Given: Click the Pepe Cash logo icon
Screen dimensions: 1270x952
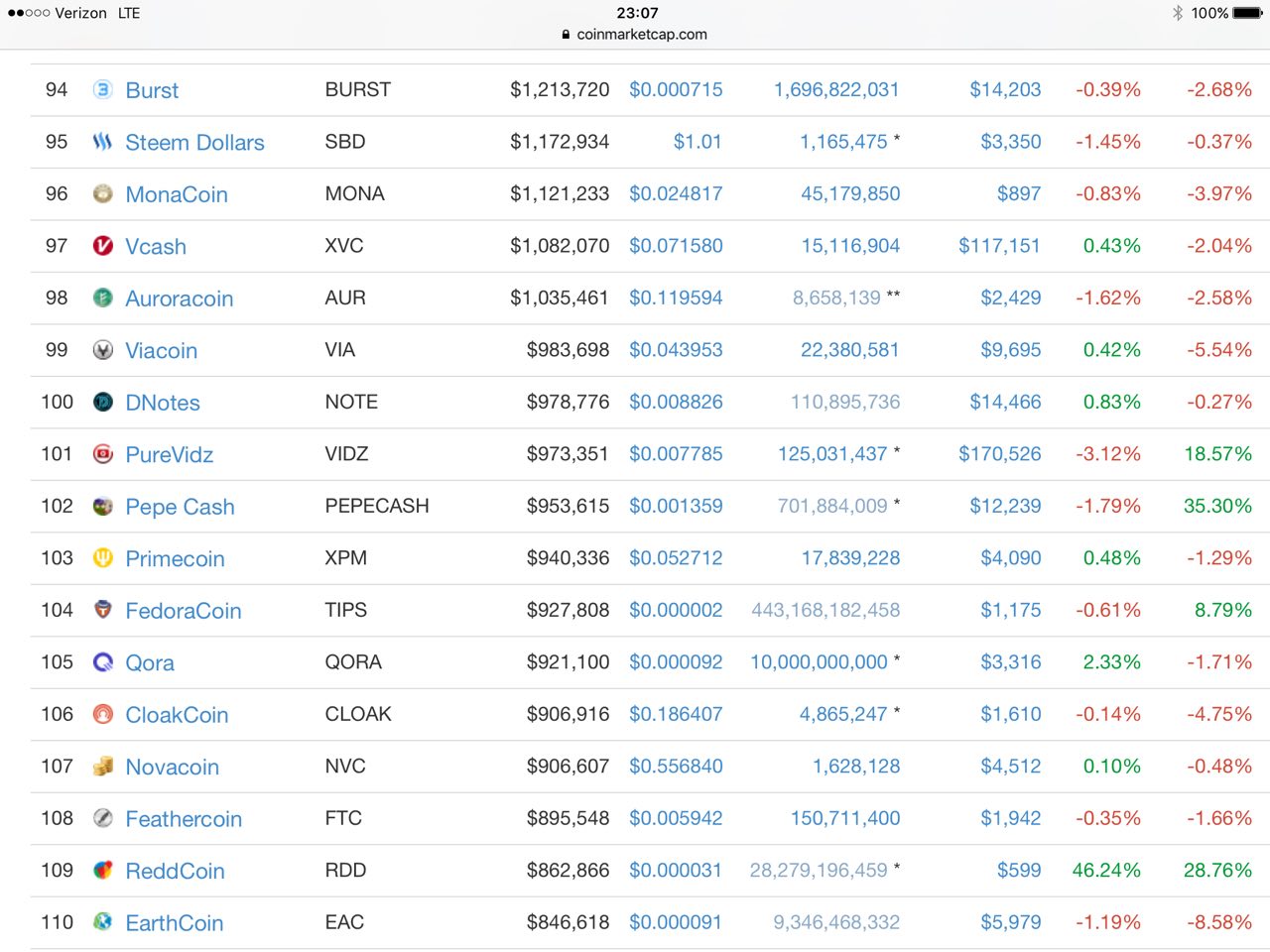Looking at the screenshot, I should click(102, 506).
